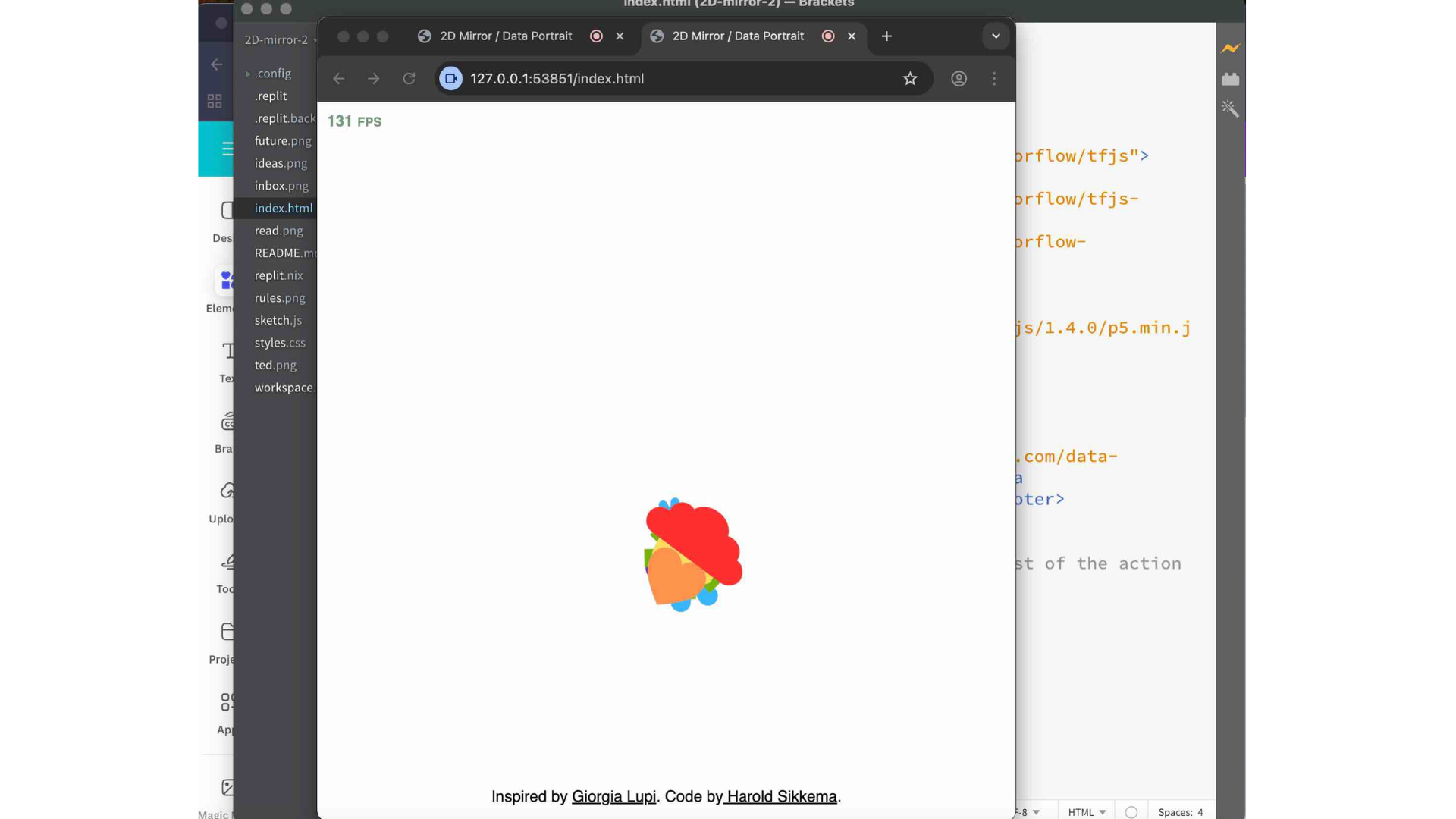Bookmark the page using the star icon
This screenshot has height=819, width=1456.
(910, 78)
